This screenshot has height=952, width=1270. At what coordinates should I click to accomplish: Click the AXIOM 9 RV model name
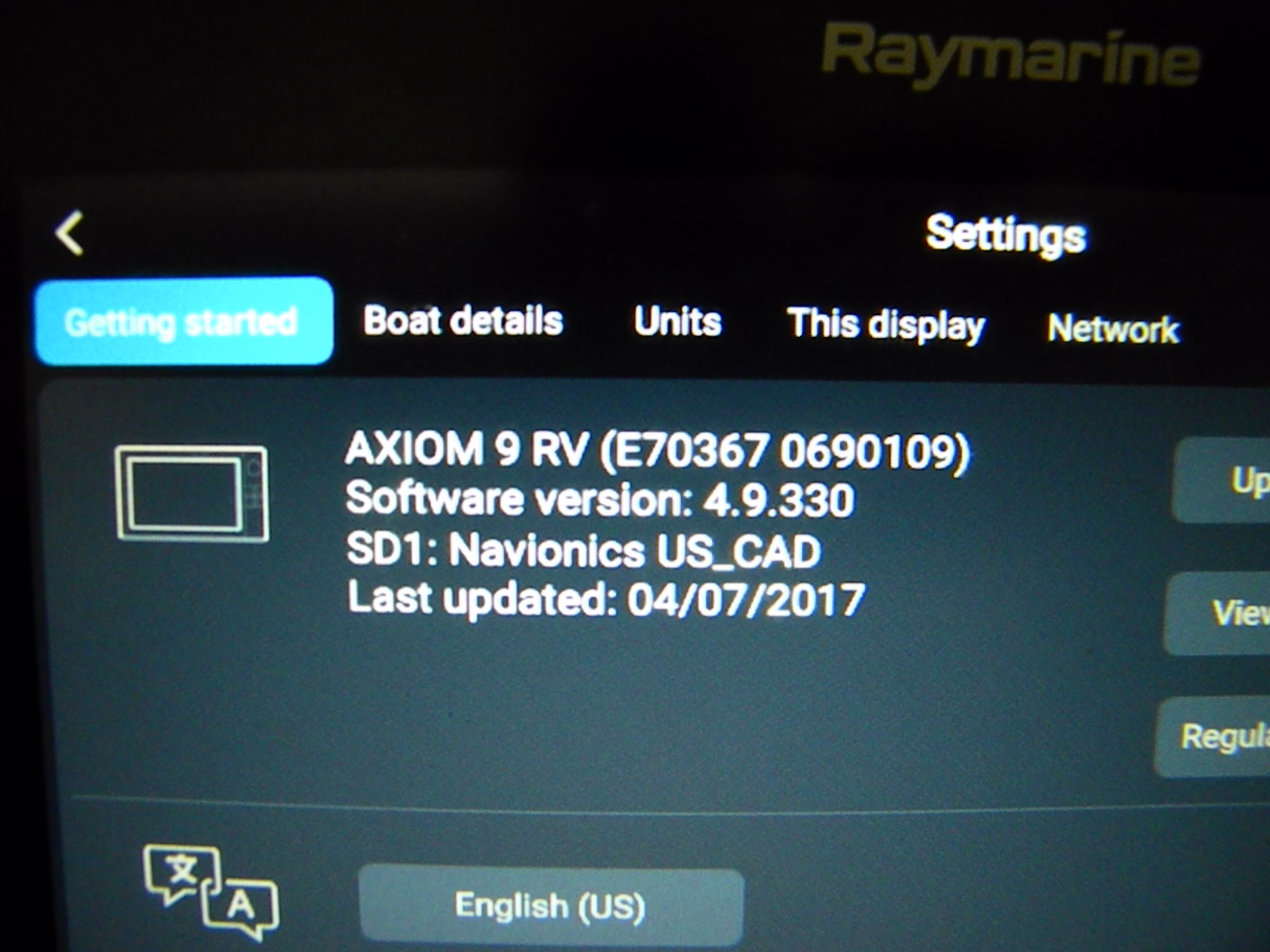(466, 449)
